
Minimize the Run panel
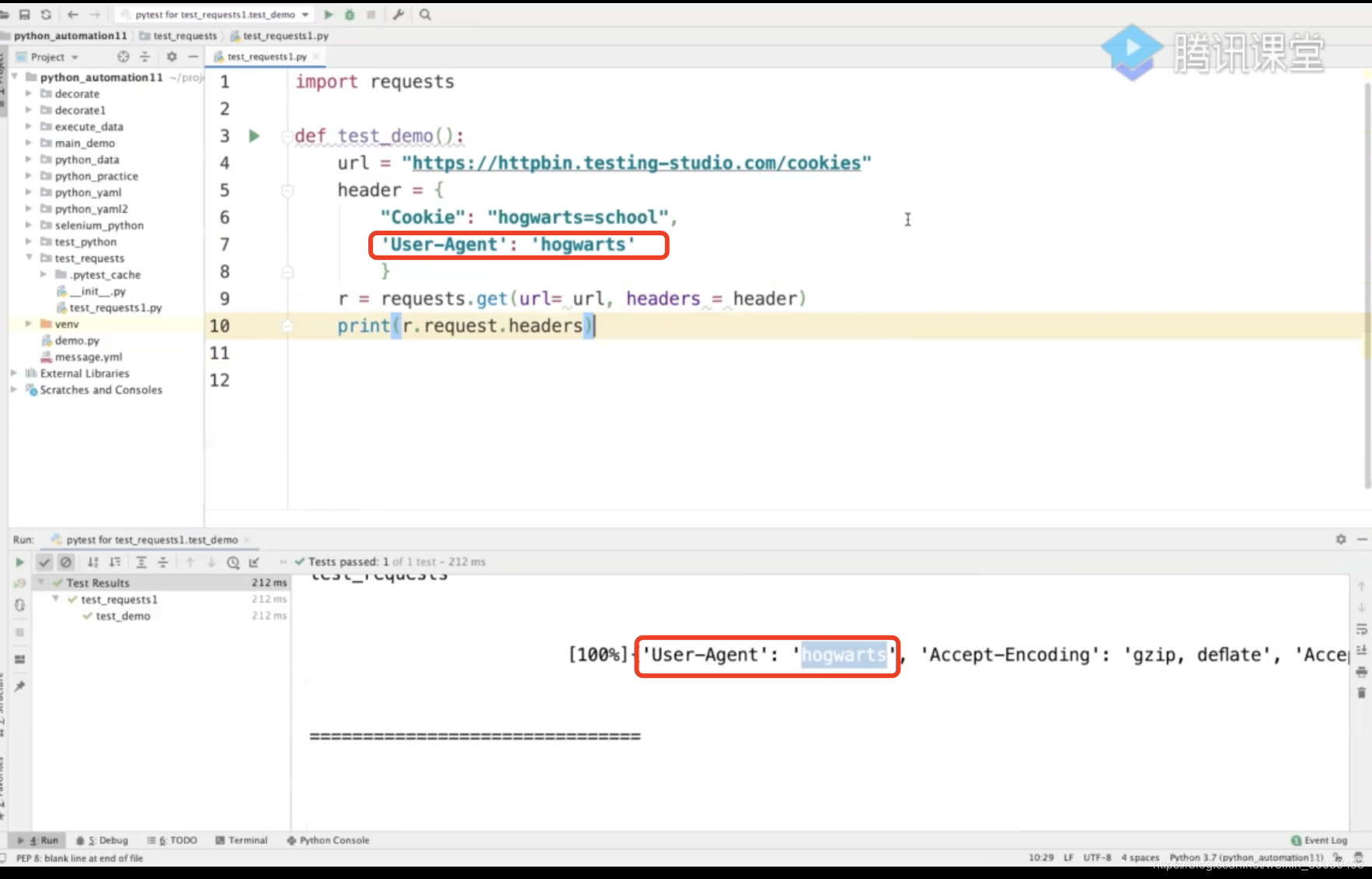(x=1362, y=539)
